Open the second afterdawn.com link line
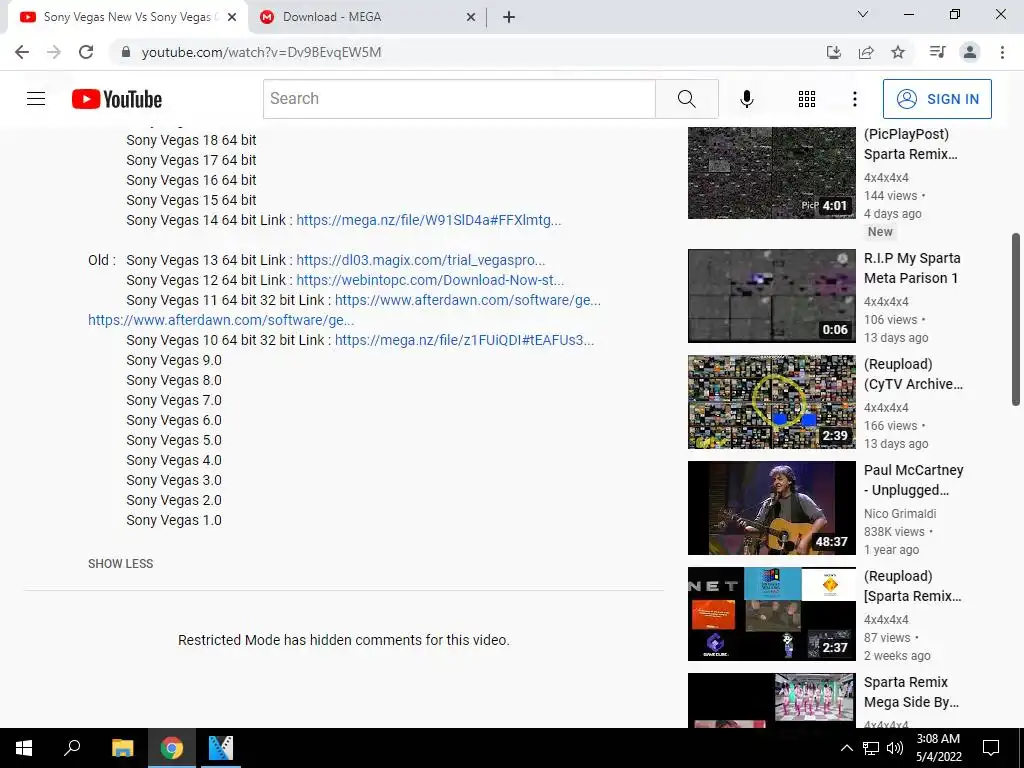 tap(221, 320)
